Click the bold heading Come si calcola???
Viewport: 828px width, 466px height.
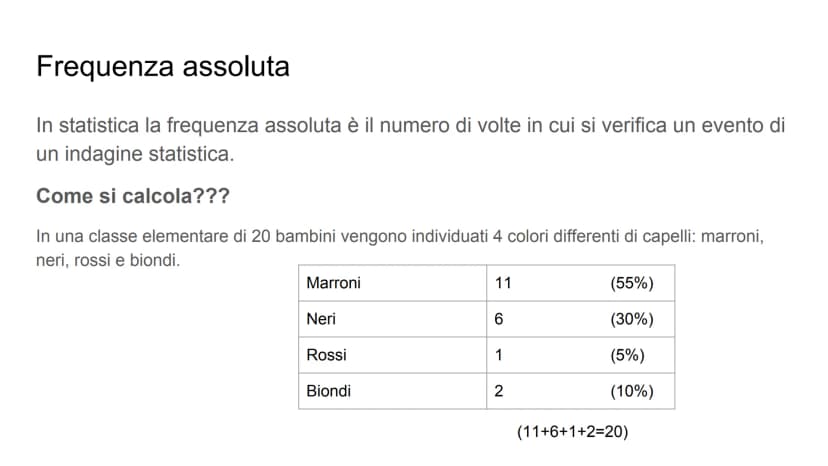tap(133, 196)
